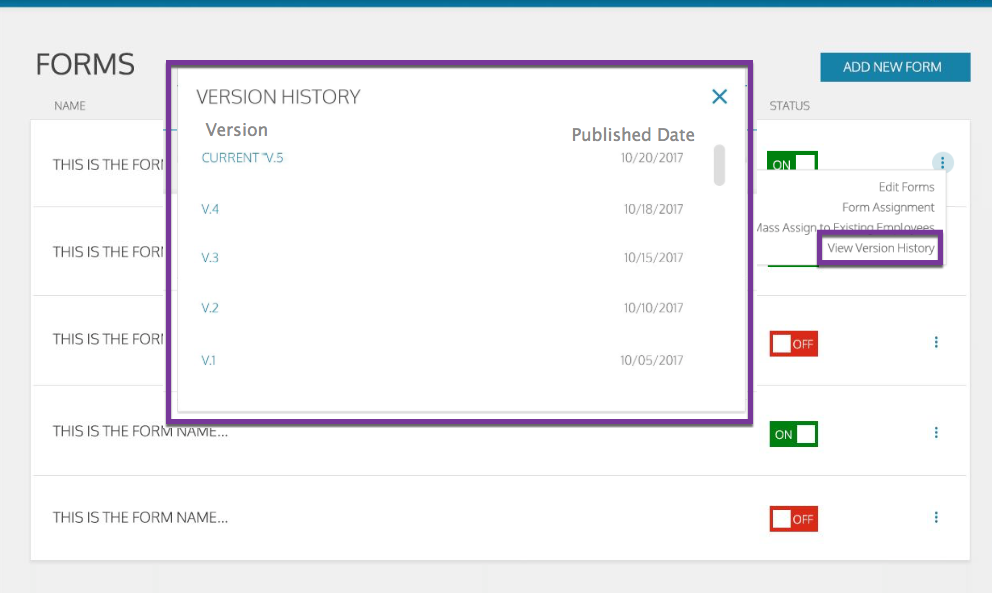Open the three-dot menu beside the fourth form
Image resolution: width=992 pixels, height=593 pixels.
pos(936,433)
